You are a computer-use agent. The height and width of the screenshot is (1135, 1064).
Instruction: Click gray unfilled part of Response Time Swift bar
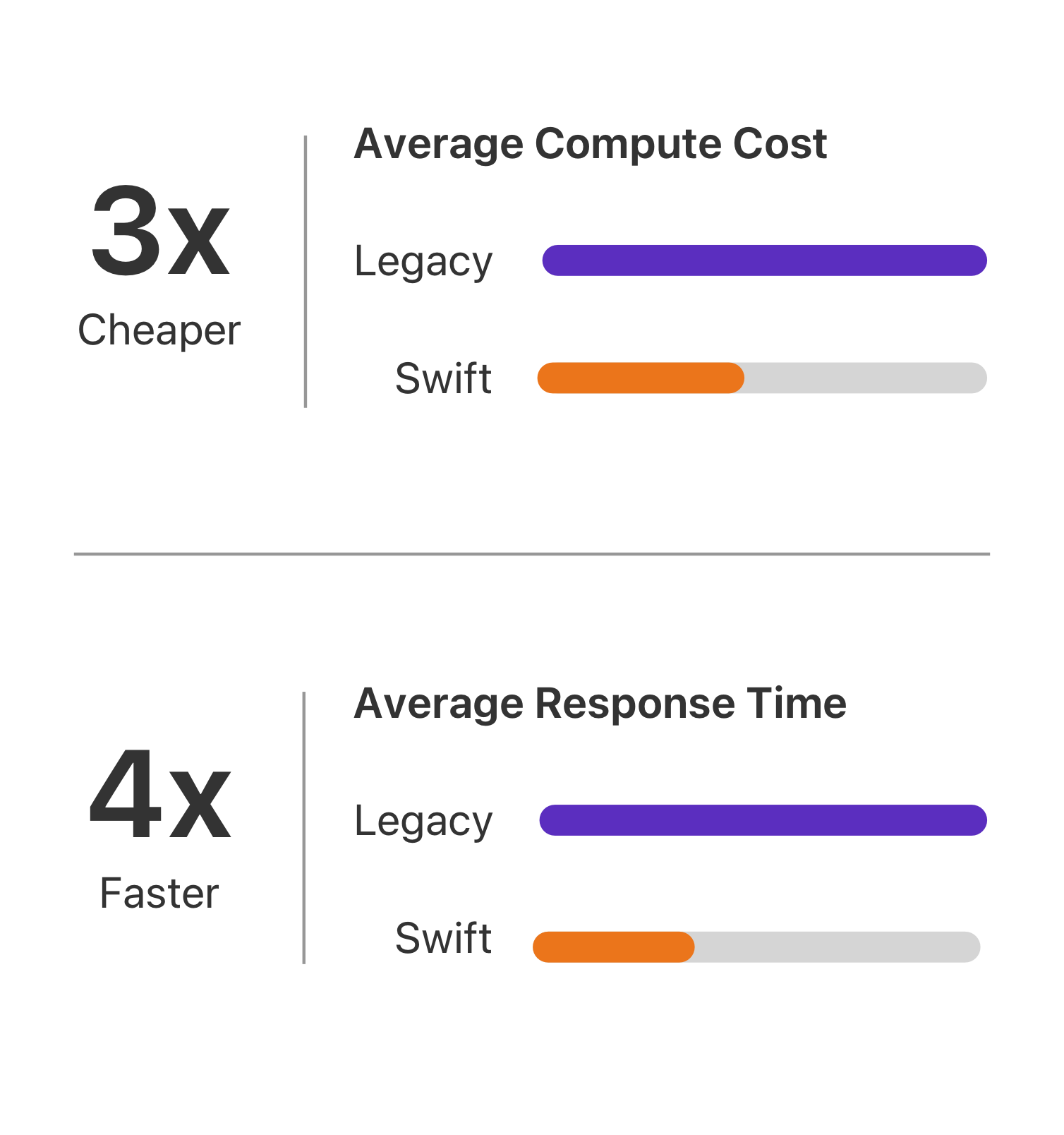[x=838, y=947]
